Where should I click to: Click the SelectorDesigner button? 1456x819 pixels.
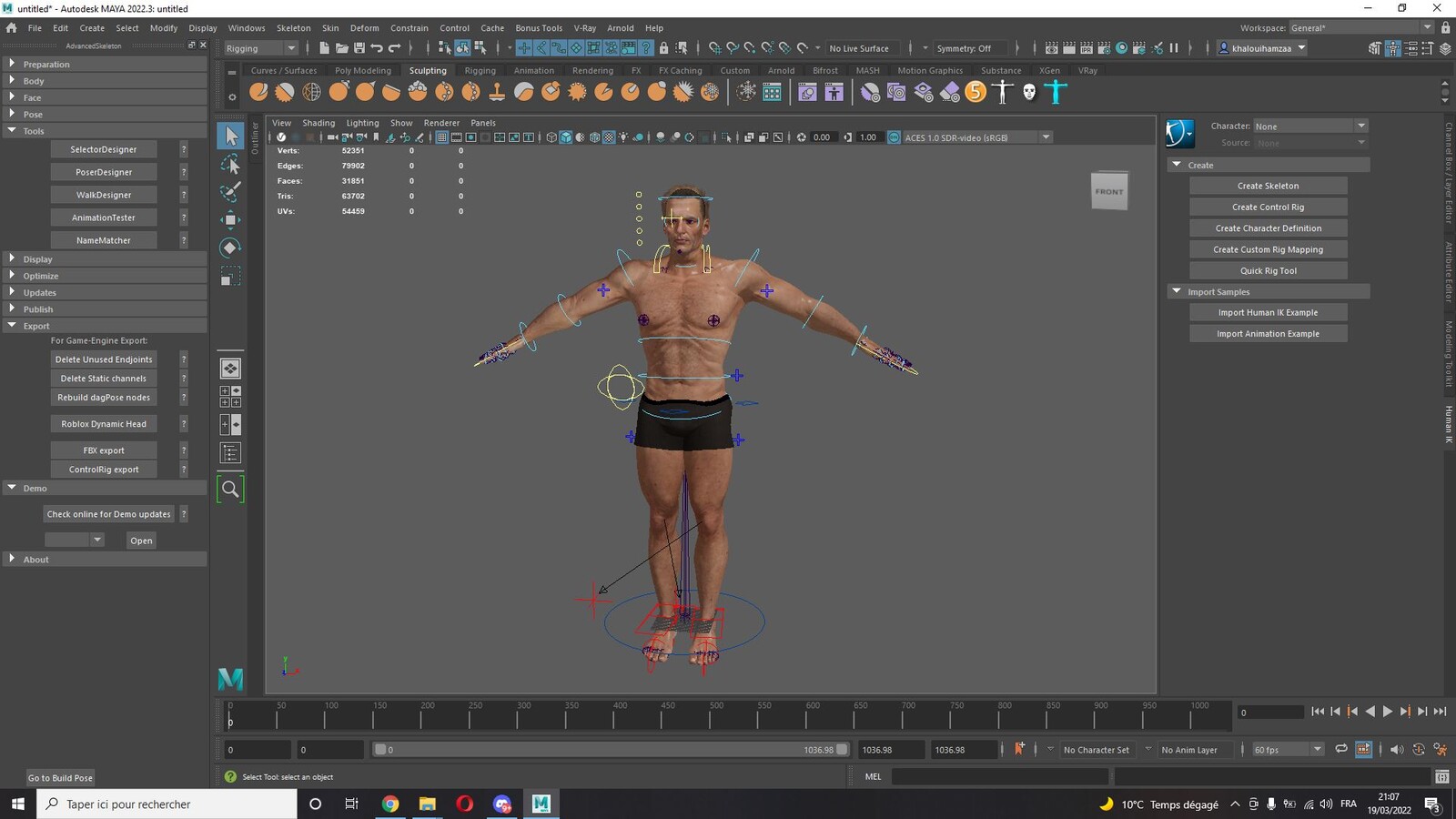pyautogui.click(x=104, y=149)
